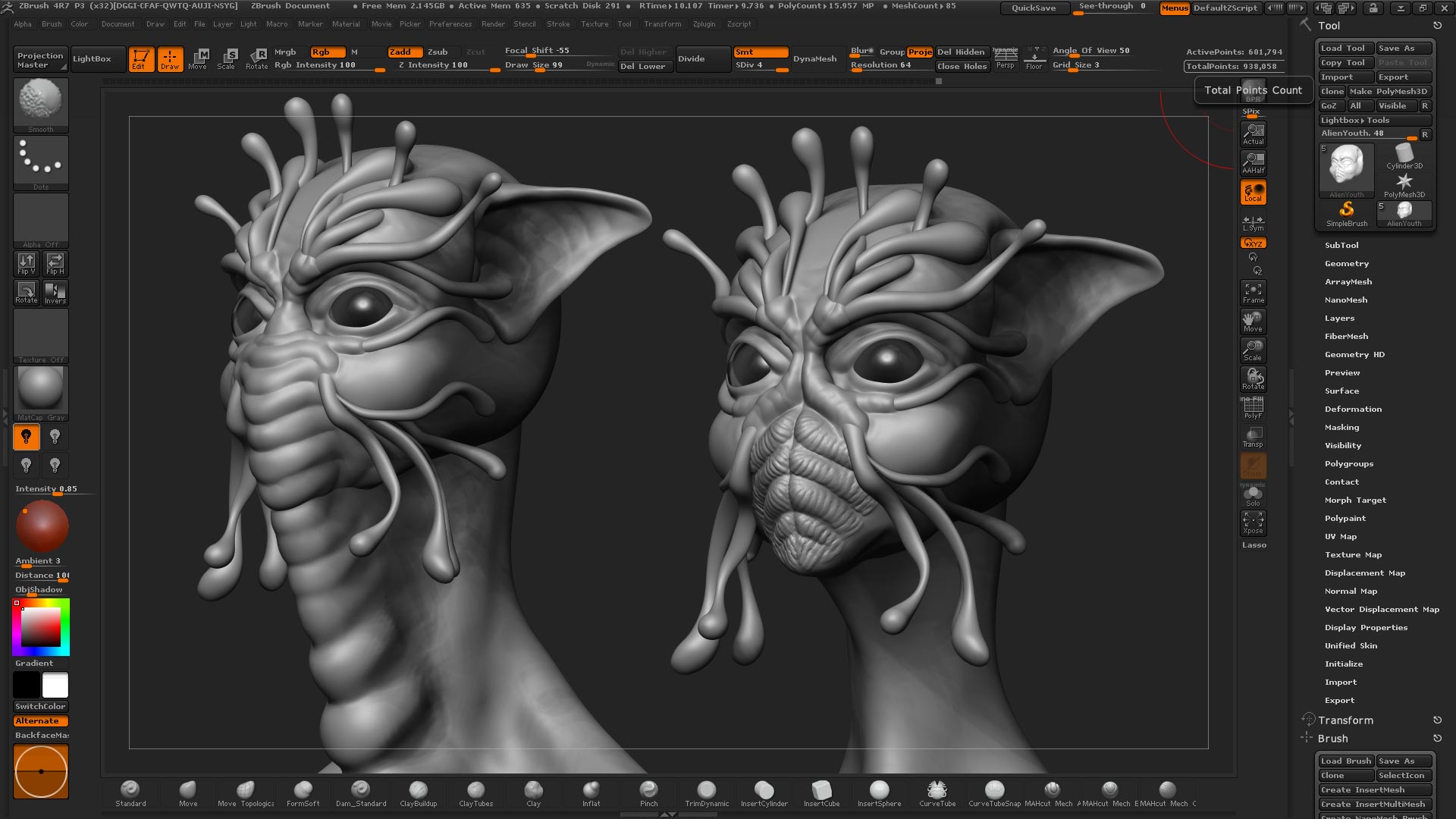The image size is (1456, 819).
Task: Open the Dots stroke selector
Action: point(41,163)
